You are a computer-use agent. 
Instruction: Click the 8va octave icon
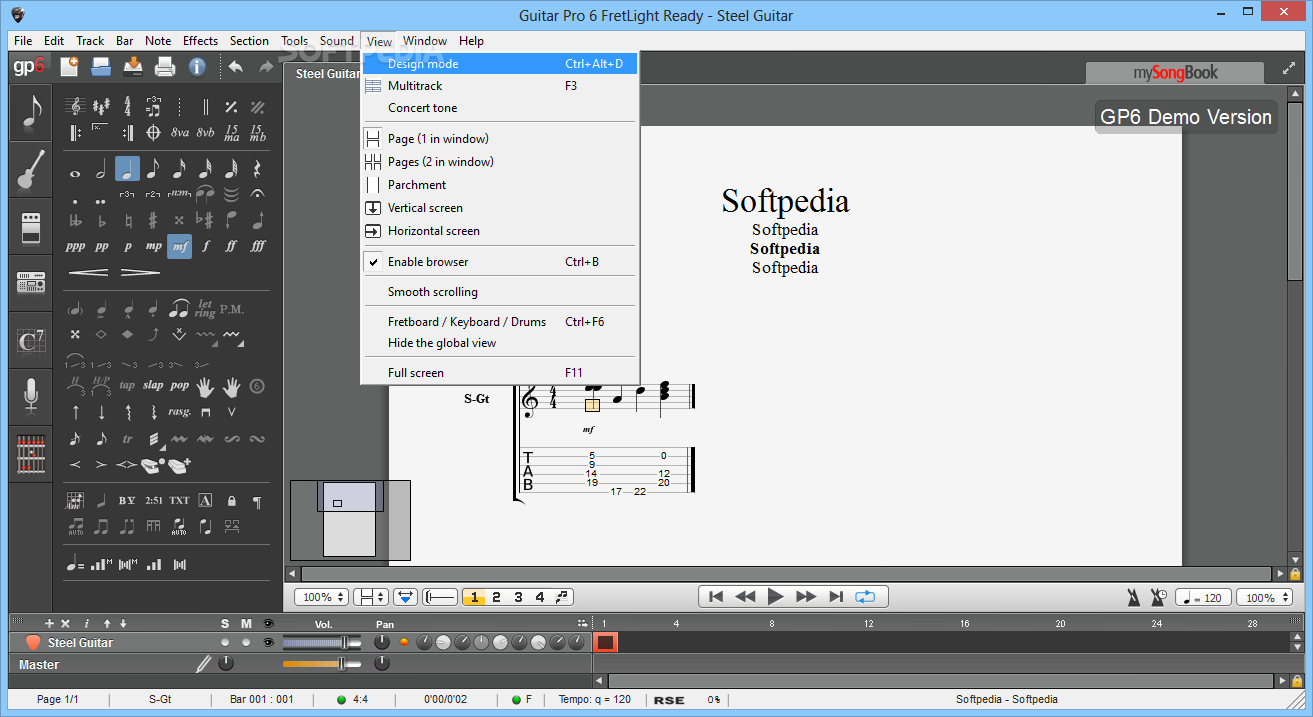(180, 132)
